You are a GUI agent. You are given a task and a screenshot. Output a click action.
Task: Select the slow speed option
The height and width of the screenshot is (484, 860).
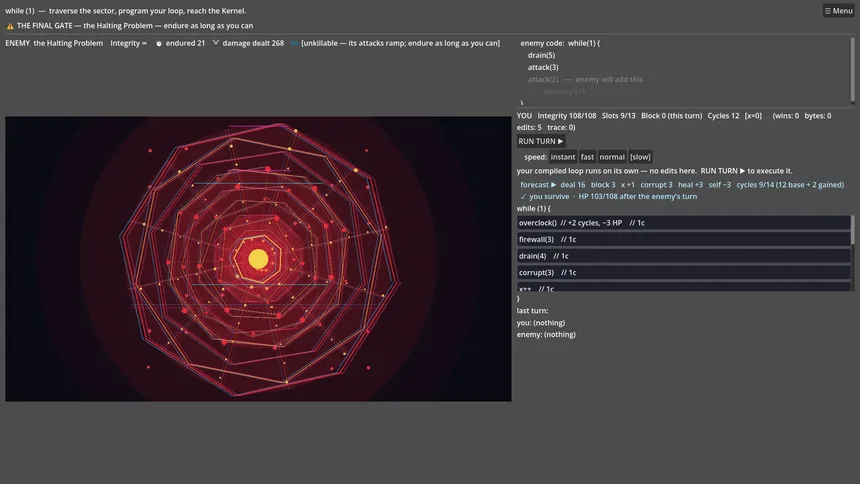point(640,157)
